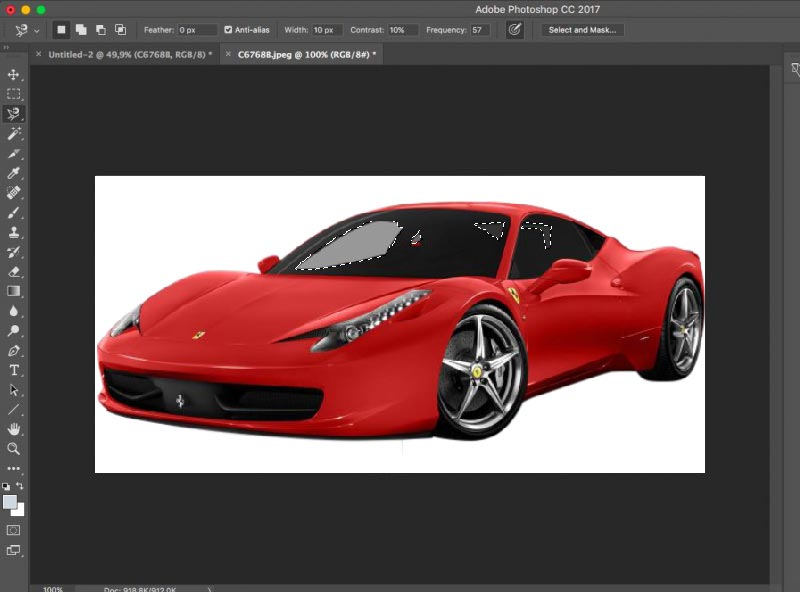Select the Rectangular Marquee tool
Viewport: 800px width, 592px height.
14,94
